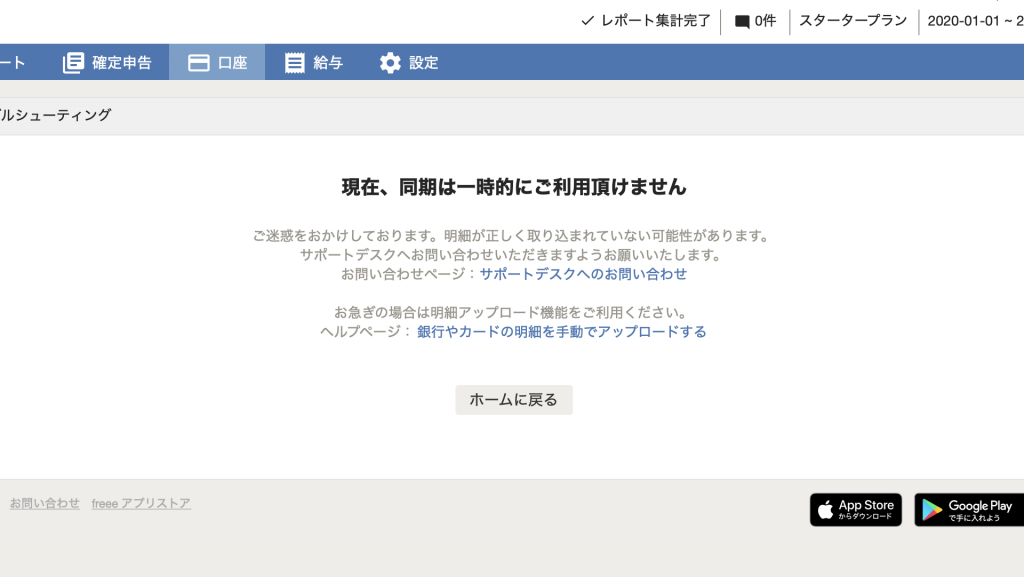The height and width of the screenshot is (577, 1024).
Task: Click the 確定申告 document icon
Action: click(x=73, y=63)
